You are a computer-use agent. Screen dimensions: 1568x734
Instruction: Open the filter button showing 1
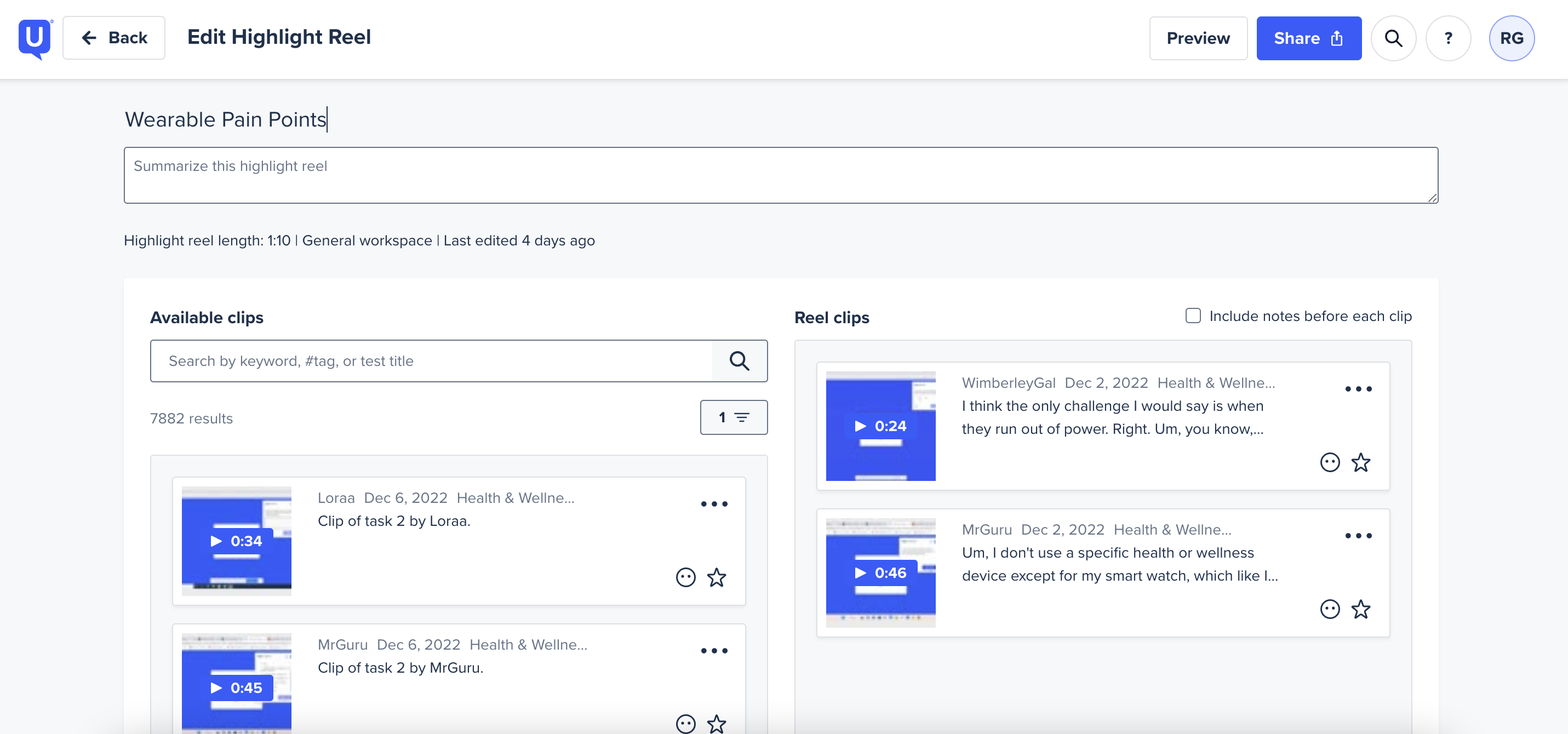pyautogui.click(x=734, y=417)
